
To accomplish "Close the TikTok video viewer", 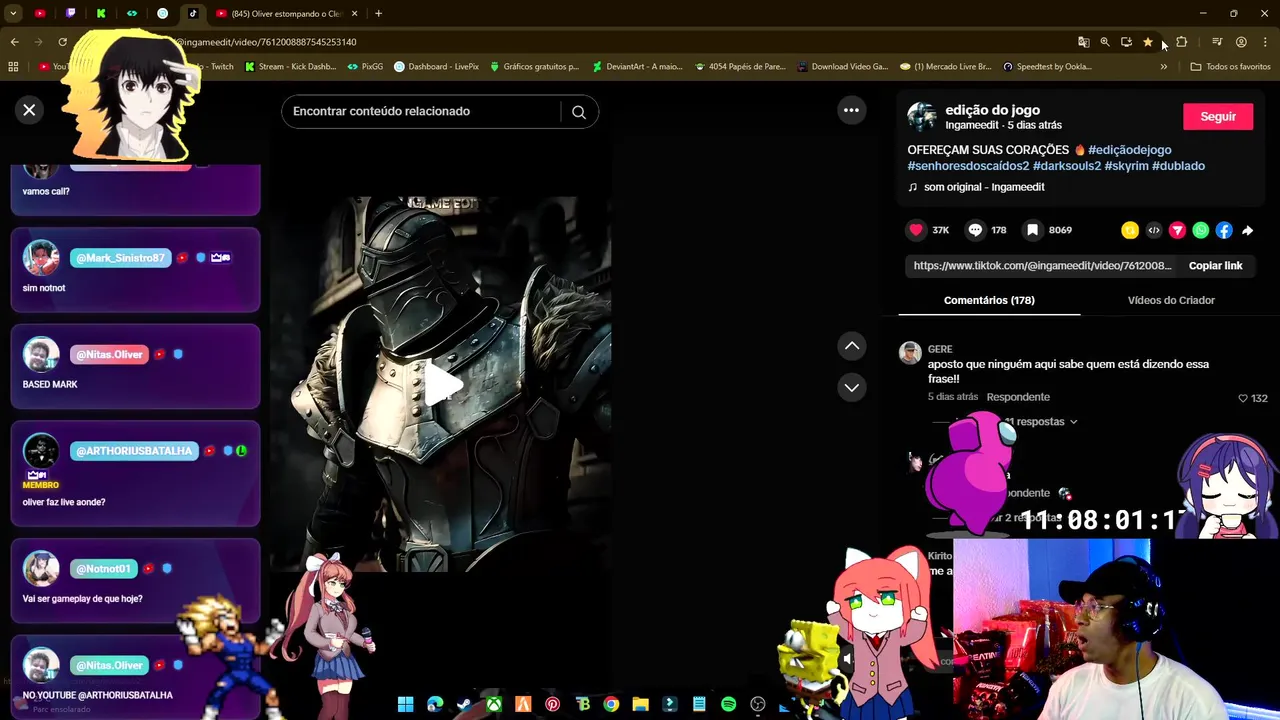I will point(29,110).
